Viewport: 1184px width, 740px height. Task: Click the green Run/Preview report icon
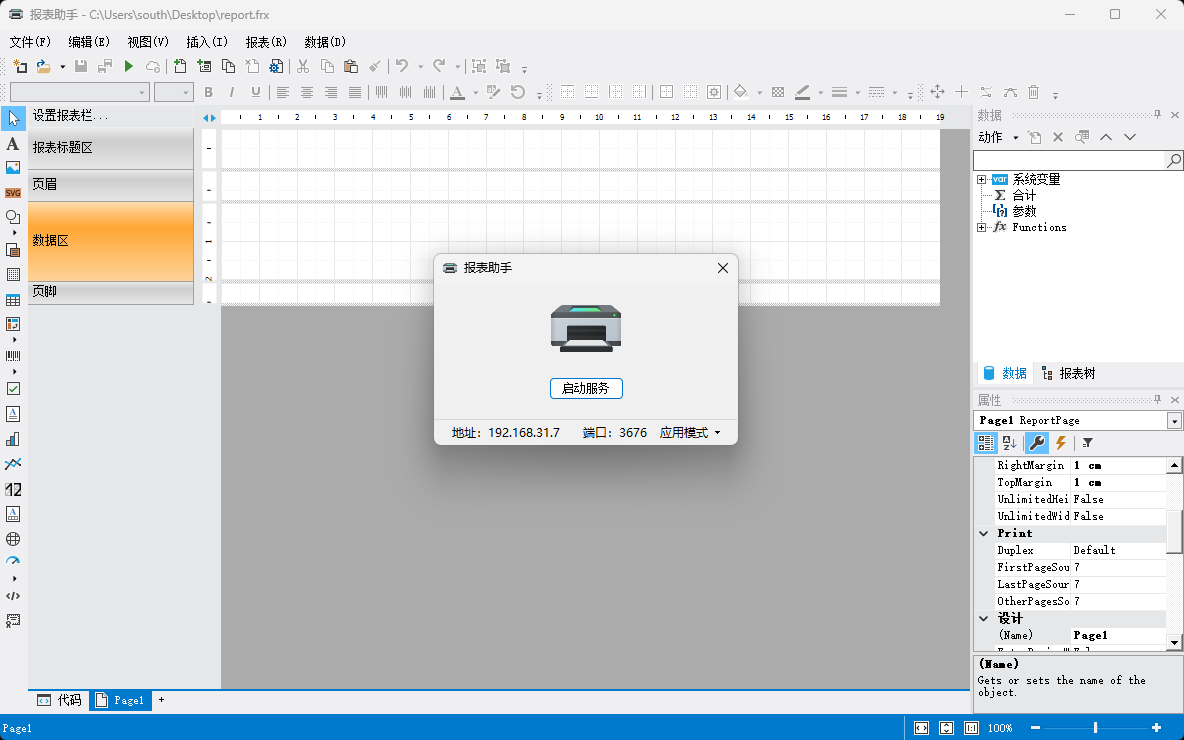pos(129,66)
